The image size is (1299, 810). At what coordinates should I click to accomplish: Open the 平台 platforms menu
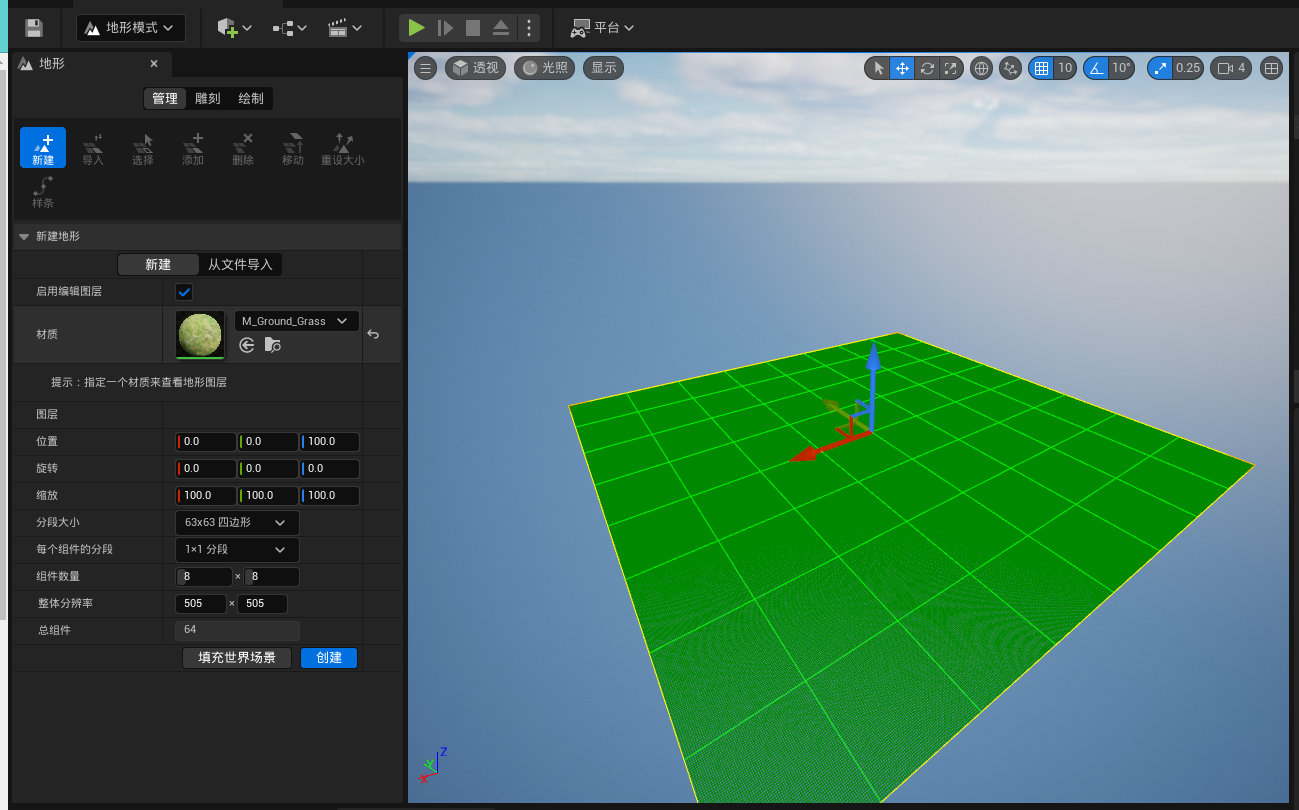pos(602,28)
